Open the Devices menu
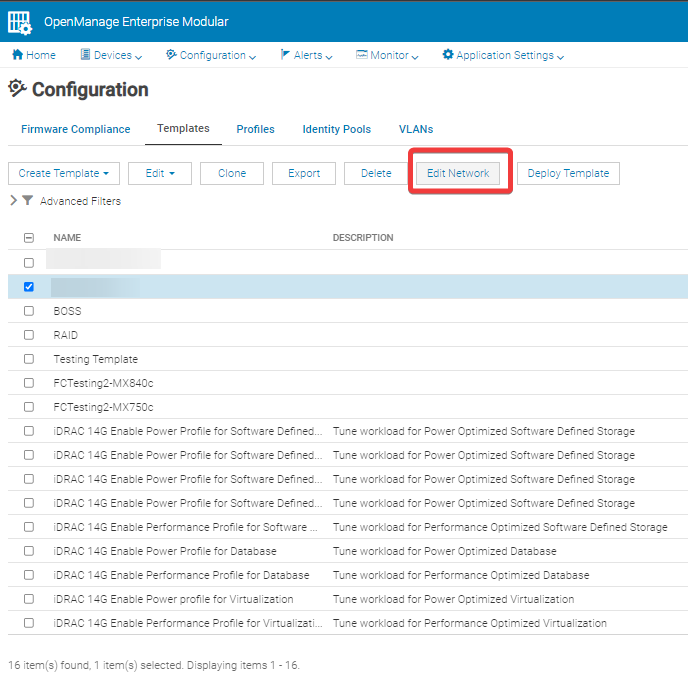The height and width of the screenshot is (687, 688). [110, 55]
